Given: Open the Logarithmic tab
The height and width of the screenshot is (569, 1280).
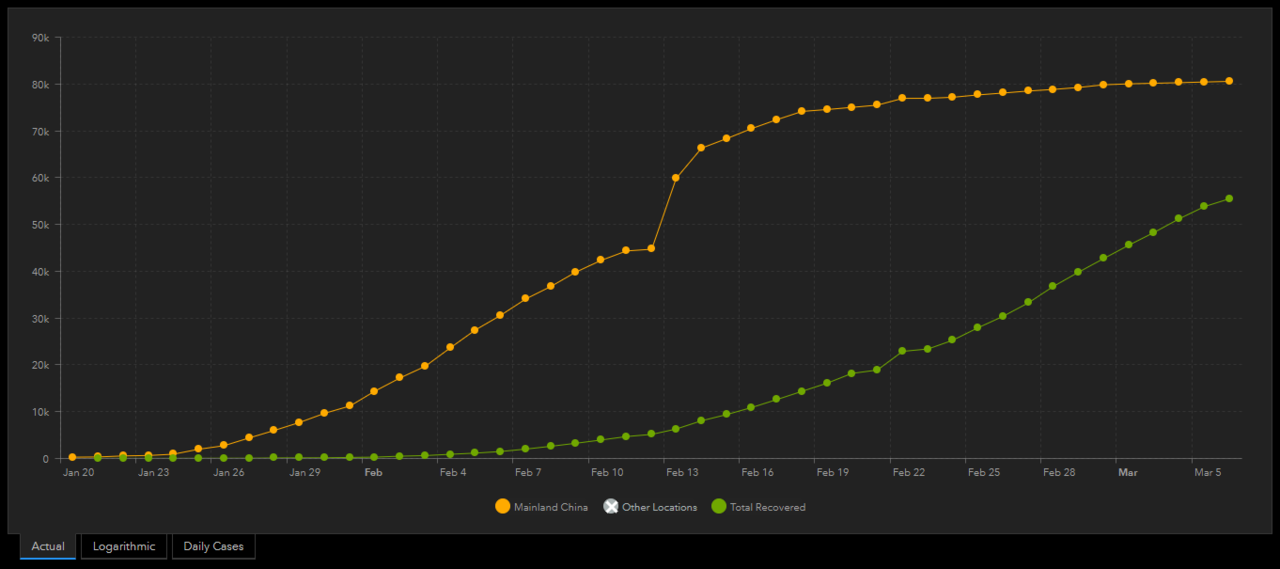Looking at the screenshot, I should coord(124,546).
